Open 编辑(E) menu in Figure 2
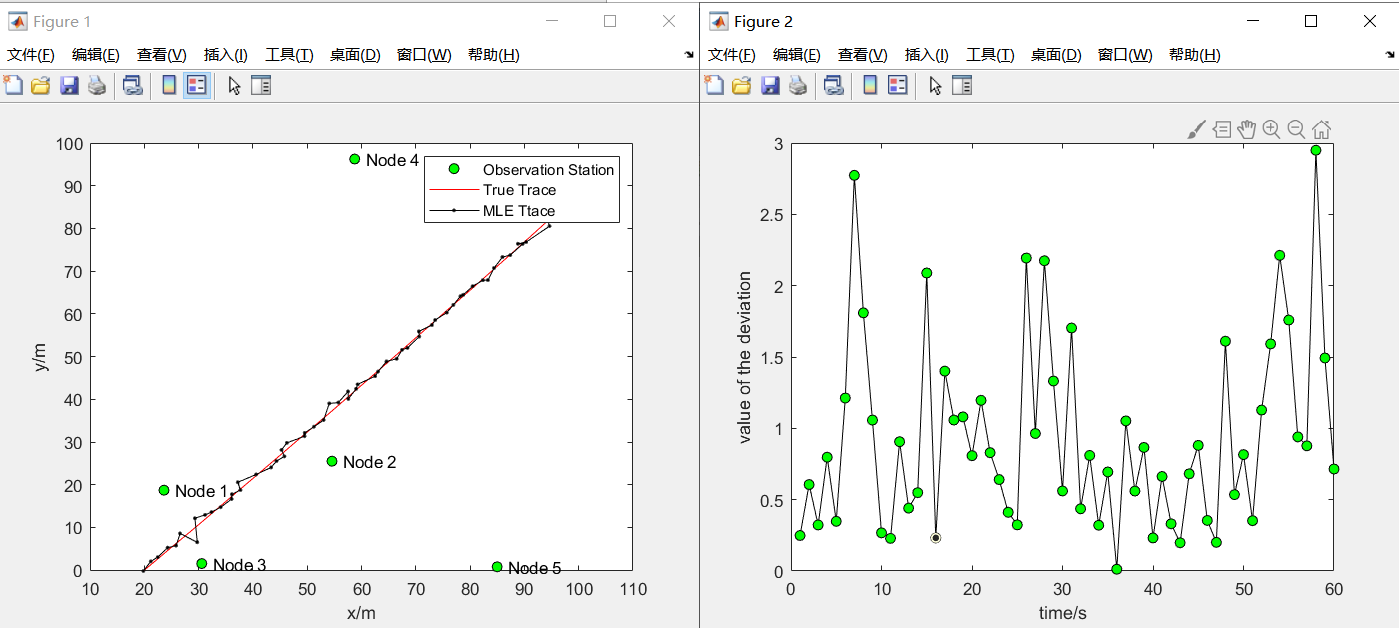This screenshot has height=628, width=1399. tap(797, 55)
